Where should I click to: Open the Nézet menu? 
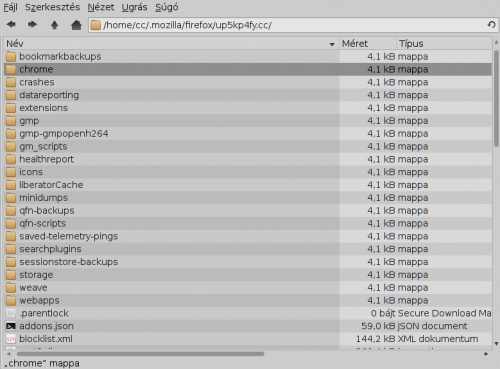(101, 7)
